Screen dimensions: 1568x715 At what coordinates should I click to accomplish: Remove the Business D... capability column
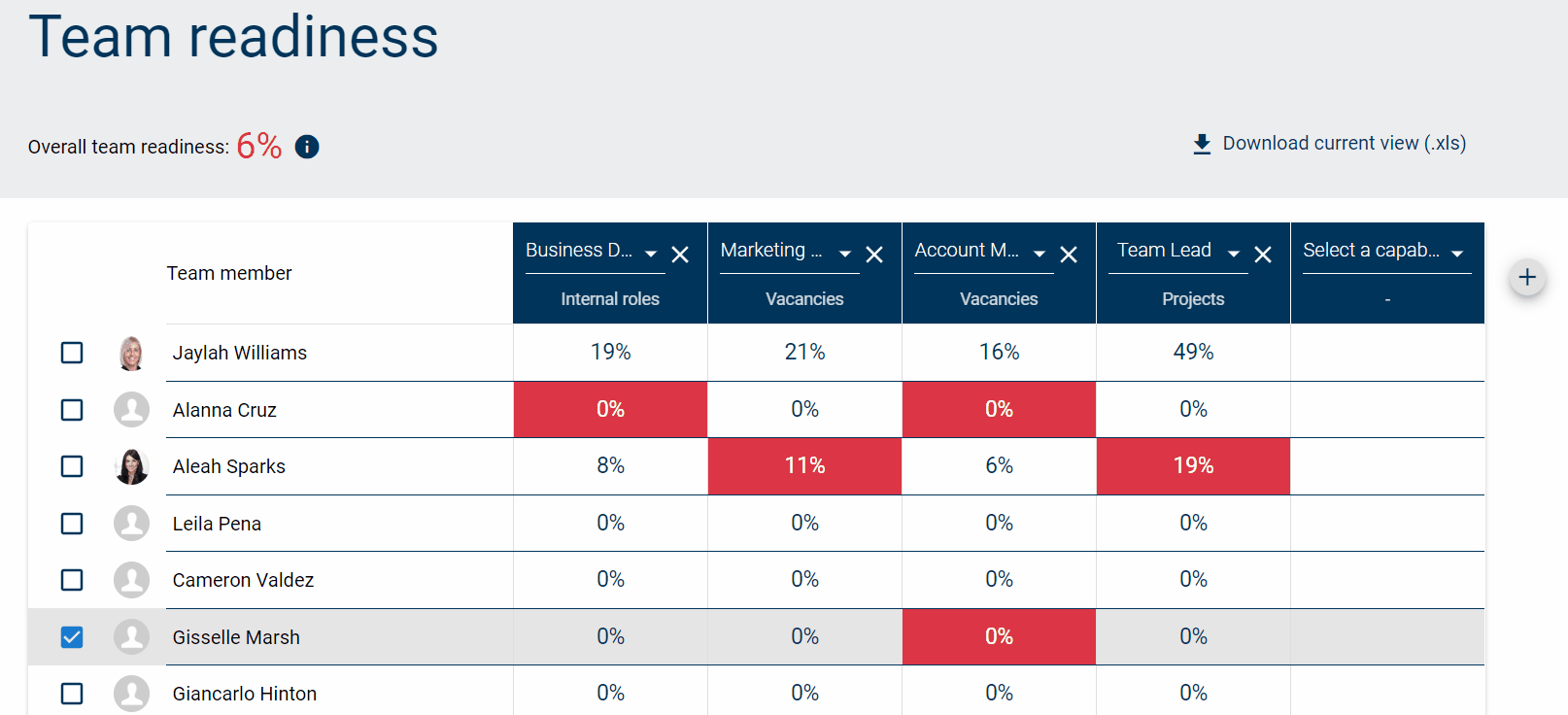(680, 255)
